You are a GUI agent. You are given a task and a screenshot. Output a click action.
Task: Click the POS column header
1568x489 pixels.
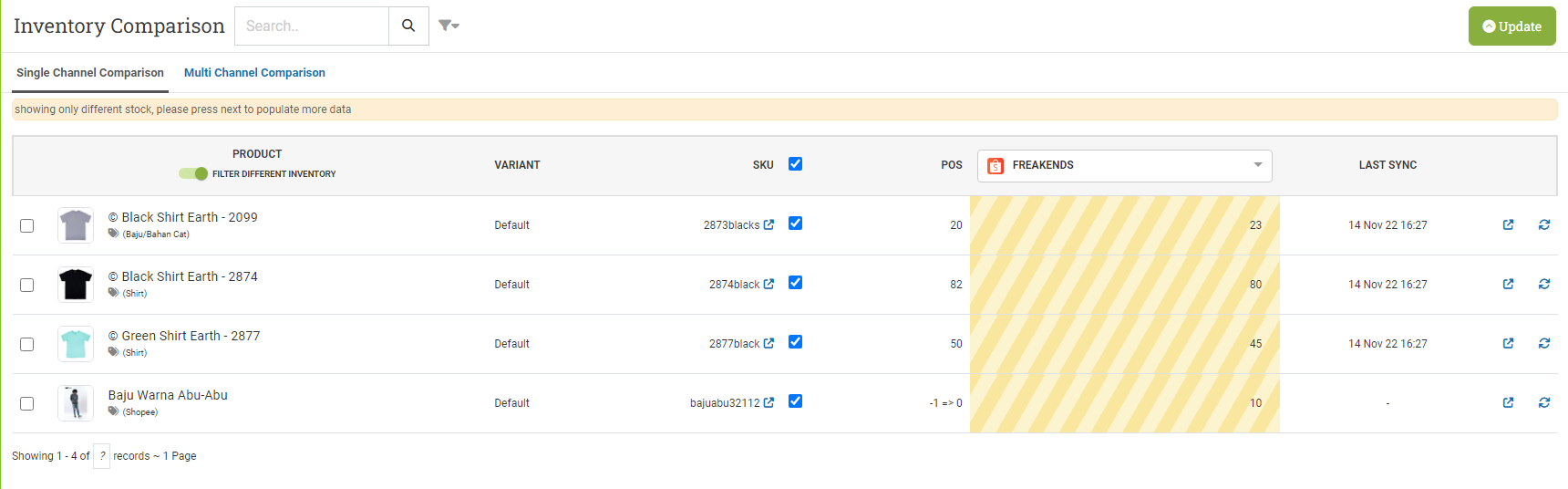coord(952,165)
